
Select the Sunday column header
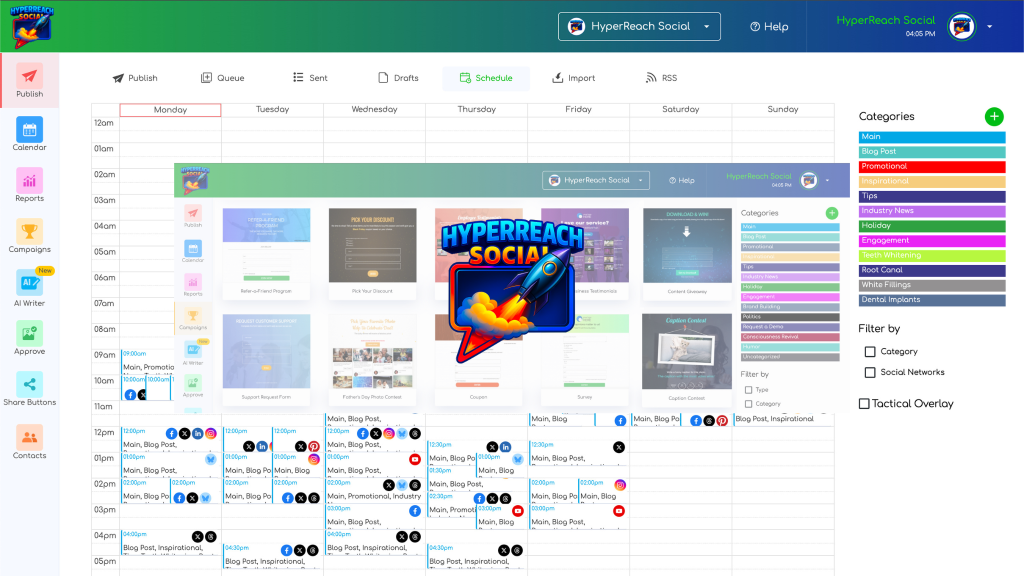(783, 109)
